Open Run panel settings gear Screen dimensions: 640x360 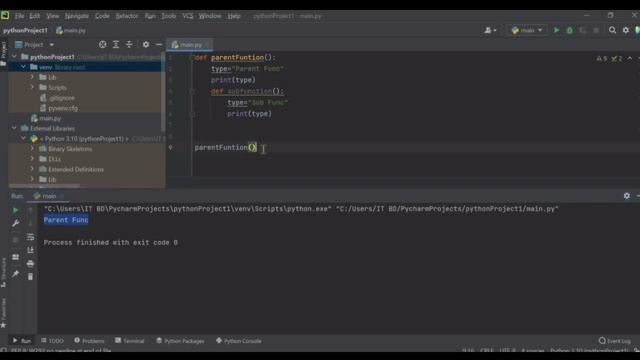point(627,196)
